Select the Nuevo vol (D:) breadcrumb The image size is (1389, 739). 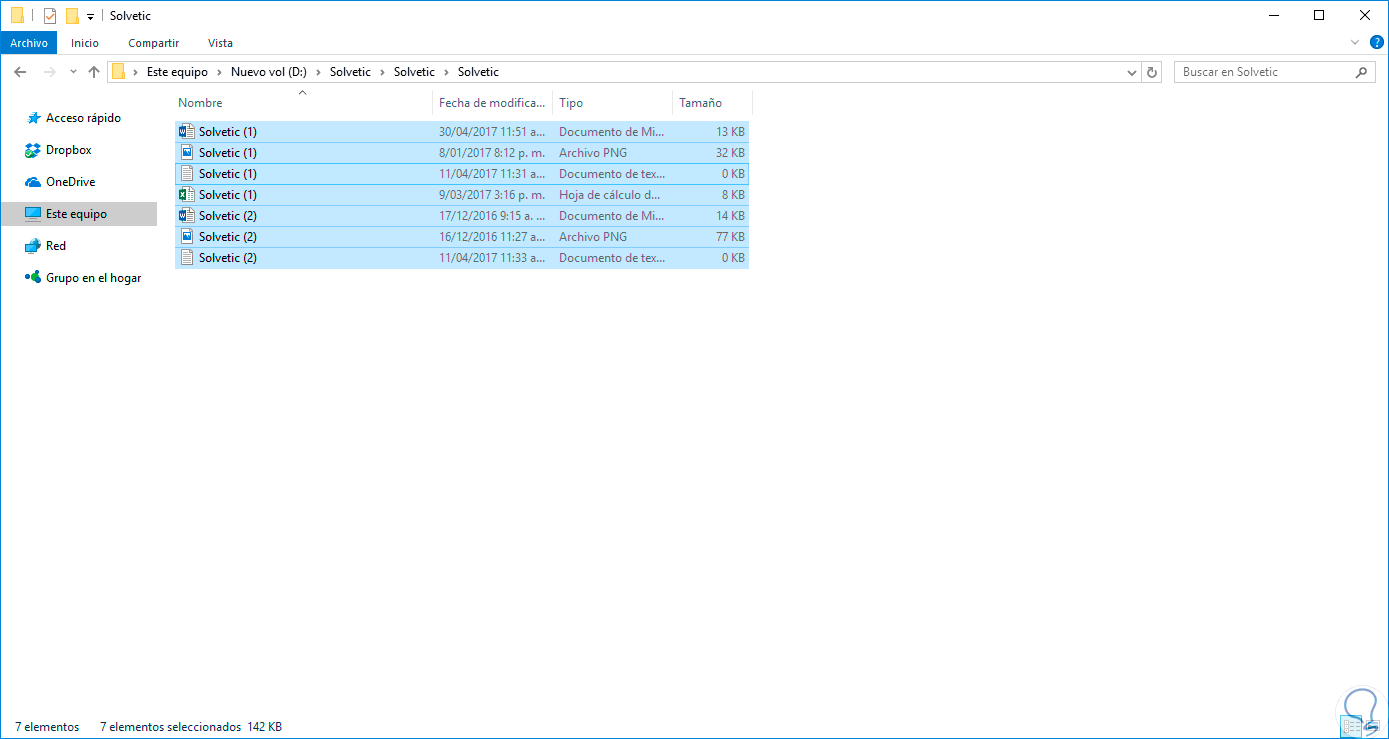pos(268,72)
